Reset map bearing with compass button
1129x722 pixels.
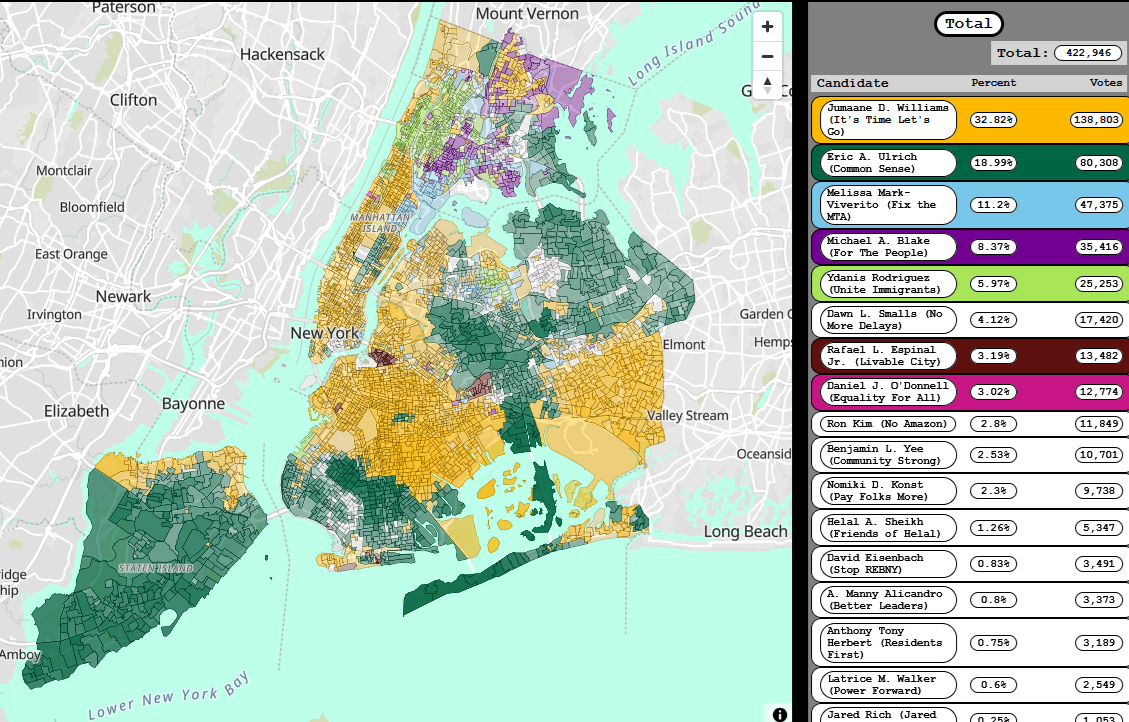768,85
